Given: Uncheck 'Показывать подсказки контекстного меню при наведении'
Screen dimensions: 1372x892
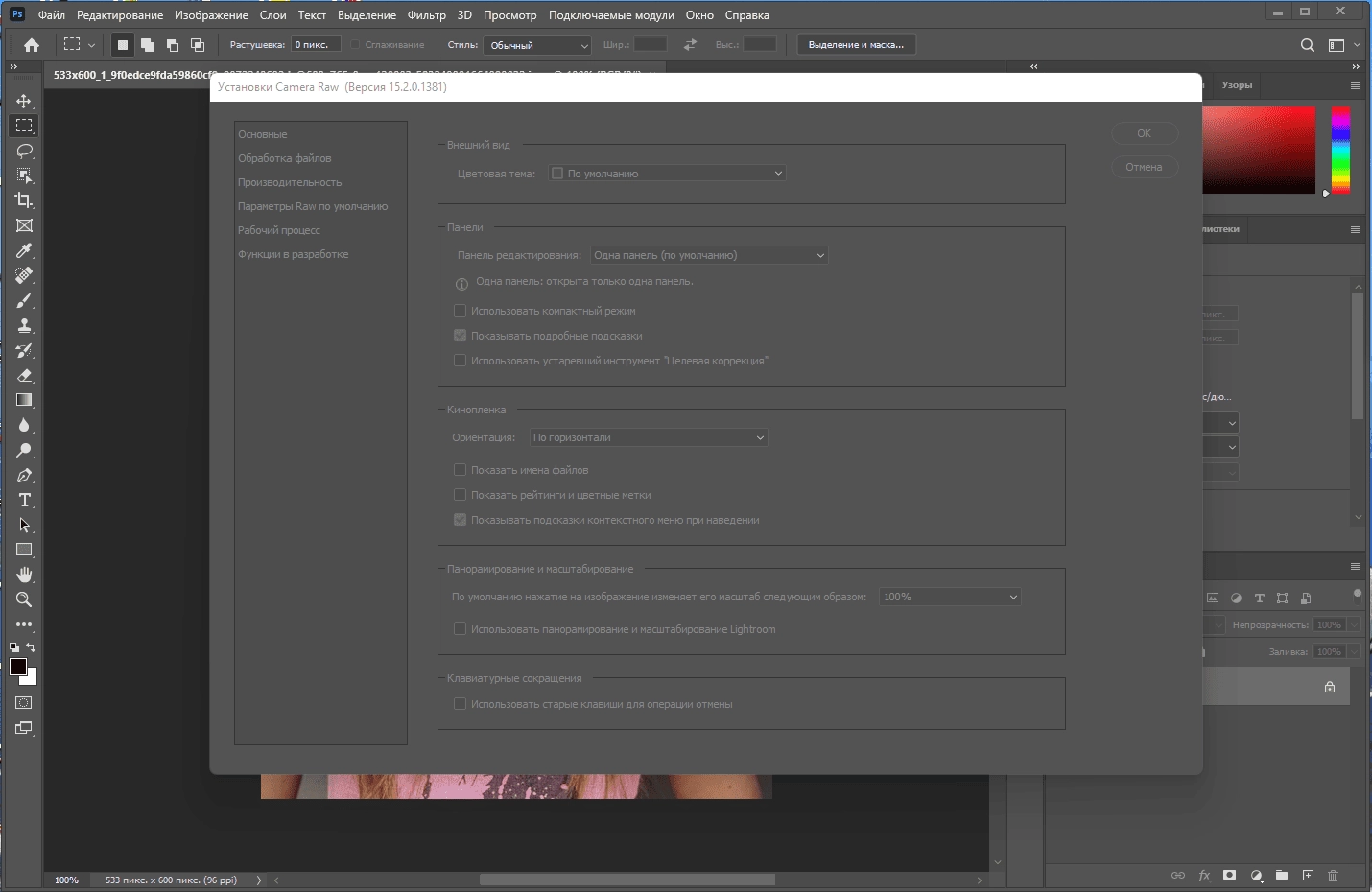Looking at the screenshot, I should 460,520.
